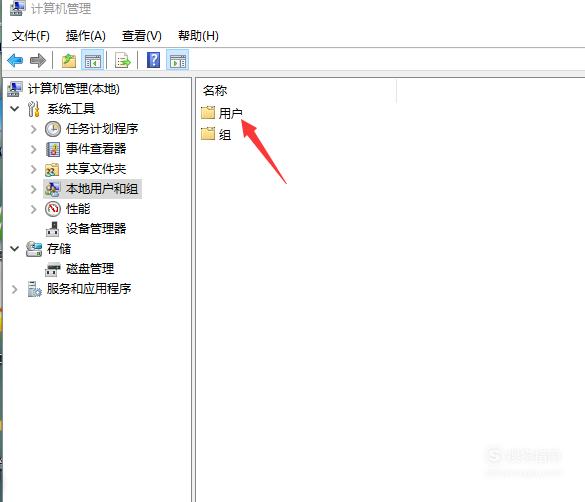
Task: Click the blue Back arrow toolbar icon
Action: click(15, 60)
